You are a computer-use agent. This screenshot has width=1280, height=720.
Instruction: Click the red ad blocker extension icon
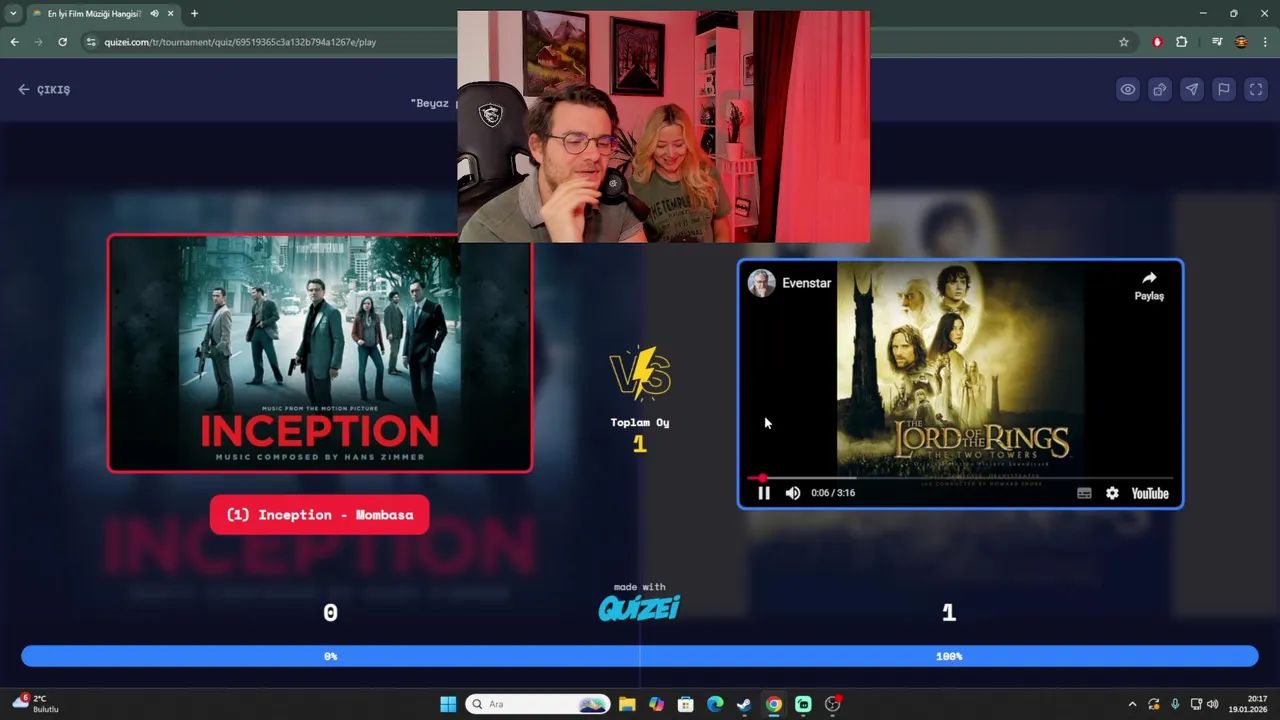[1157, 42]
